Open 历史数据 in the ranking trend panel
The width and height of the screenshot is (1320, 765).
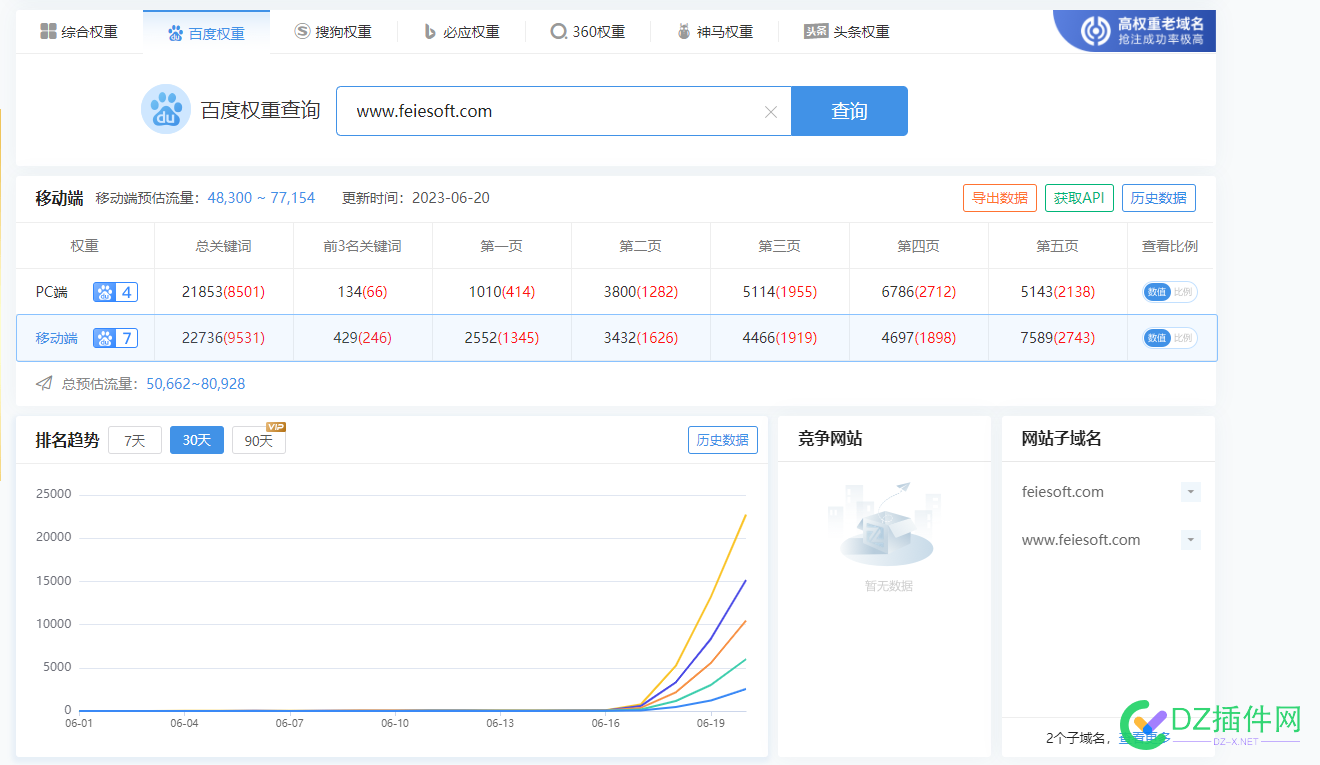pyautogui.click(x=723, y=440)
